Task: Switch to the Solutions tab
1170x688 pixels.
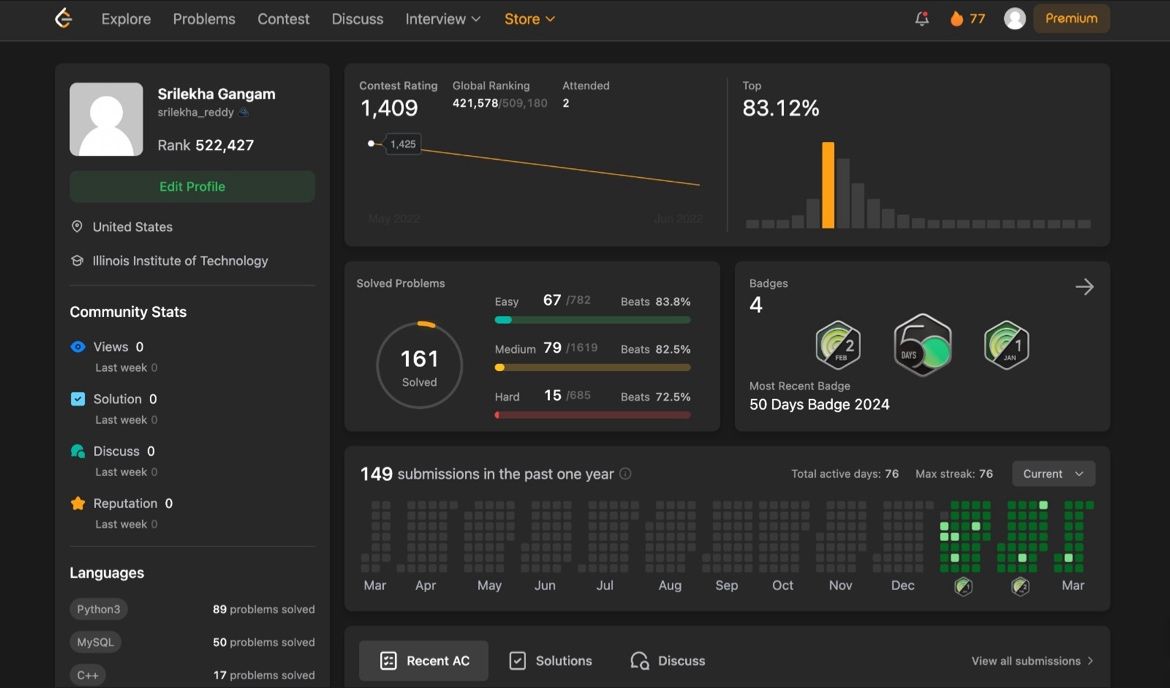Action: coord(551,661)
